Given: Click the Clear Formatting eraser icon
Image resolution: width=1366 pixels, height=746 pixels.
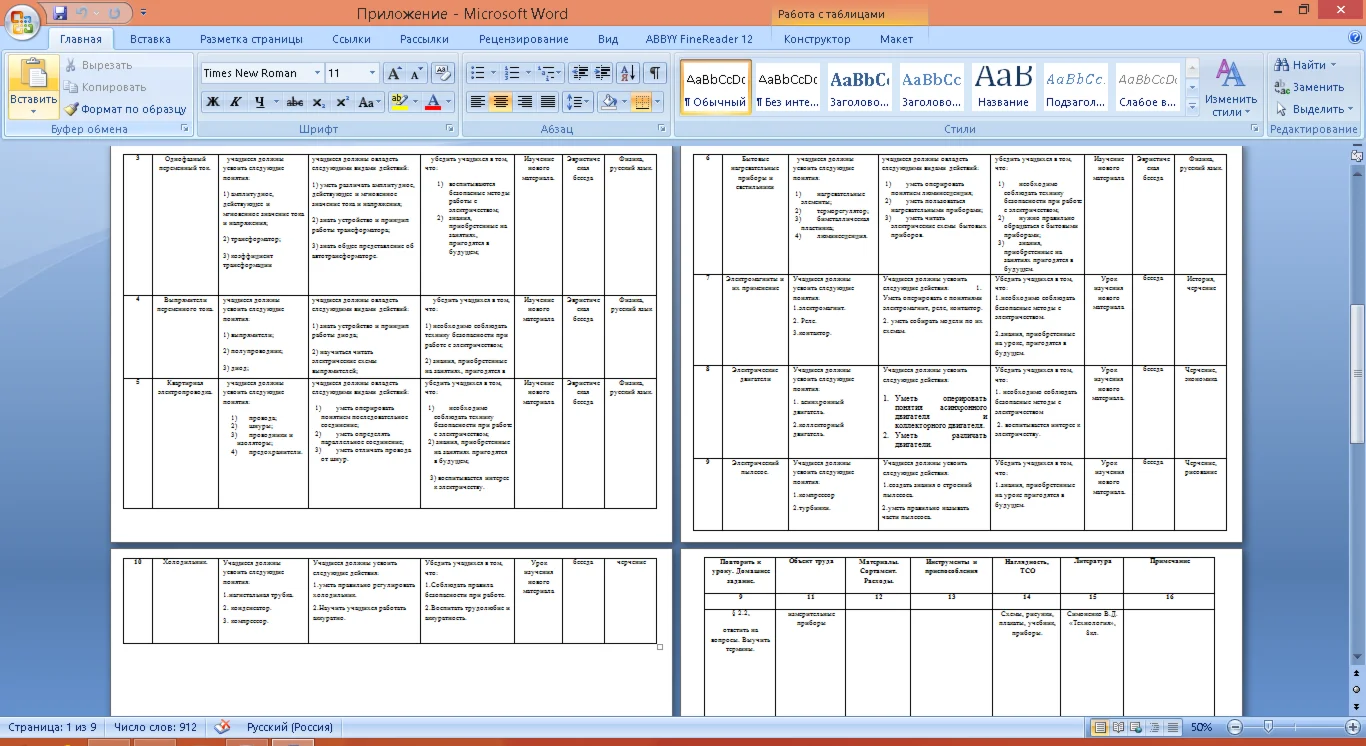Looking at the screenshot, I should (x=443, y=73).
